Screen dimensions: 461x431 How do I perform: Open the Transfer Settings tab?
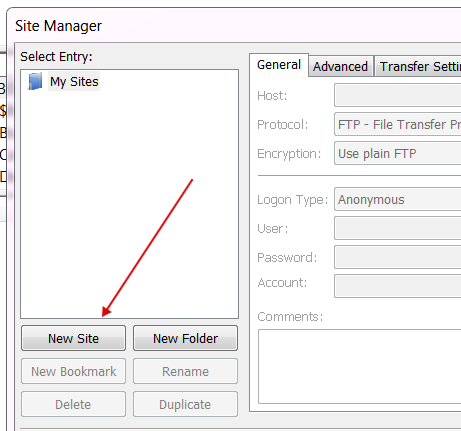click(418, 66)
